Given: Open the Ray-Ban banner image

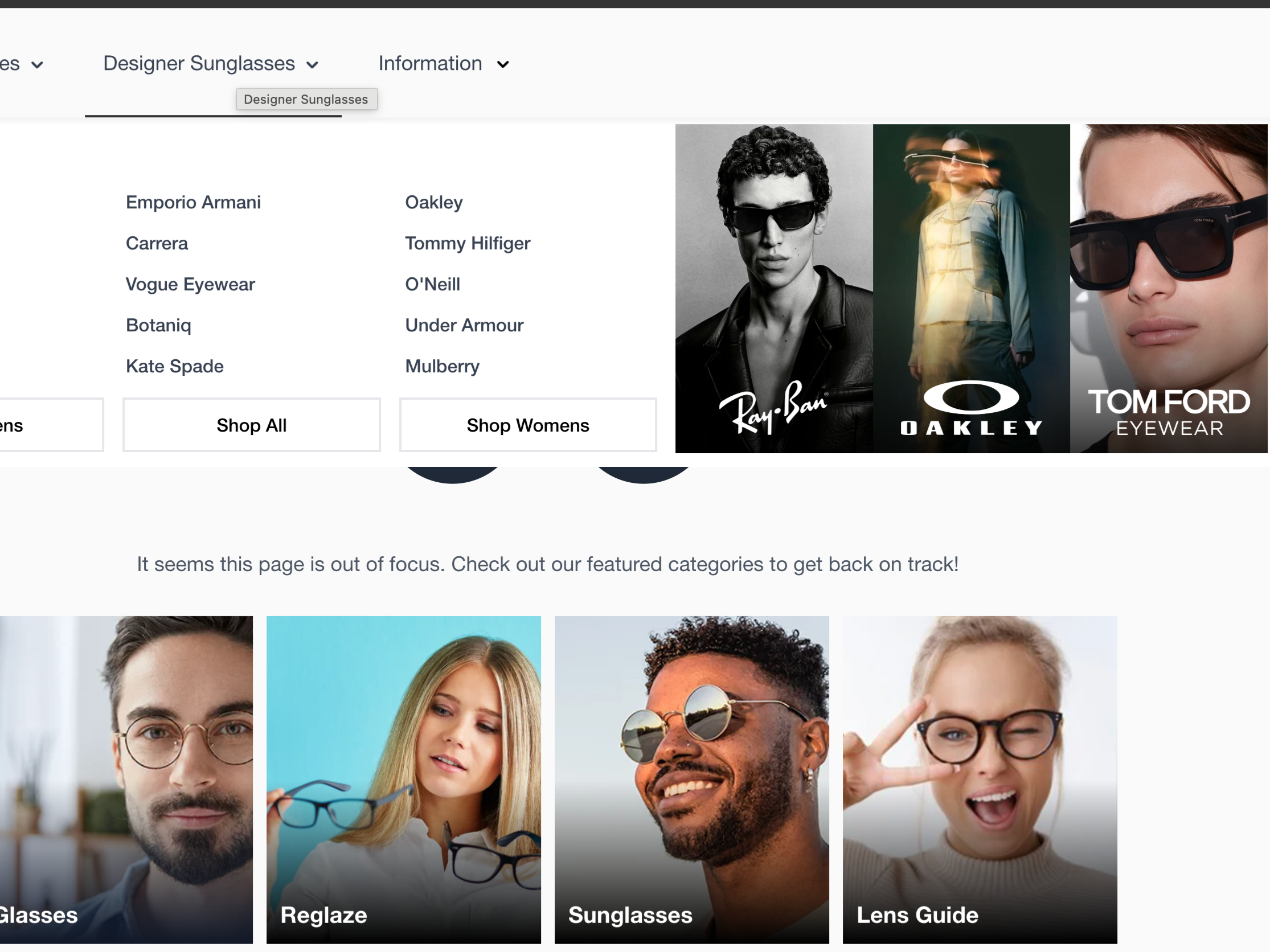Looking at the screenshot, I should tap(774, 289).
